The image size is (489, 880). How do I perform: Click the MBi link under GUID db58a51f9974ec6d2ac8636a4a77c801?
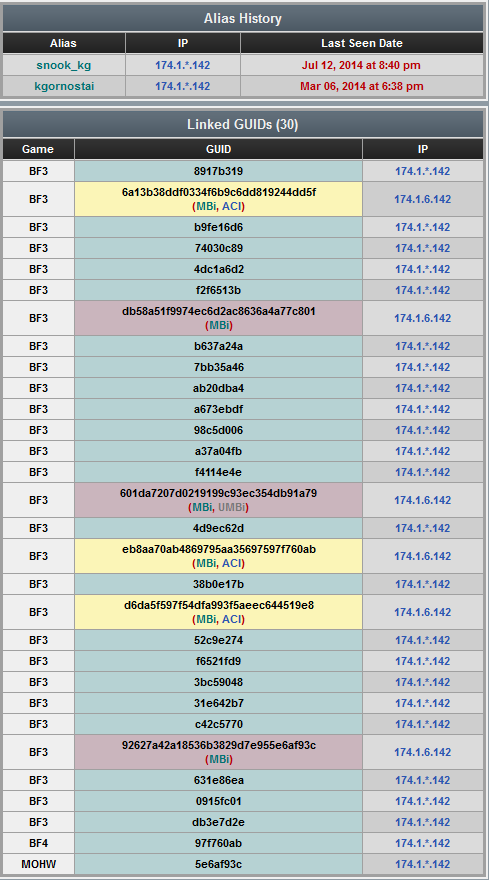click(x=218, y=326)
